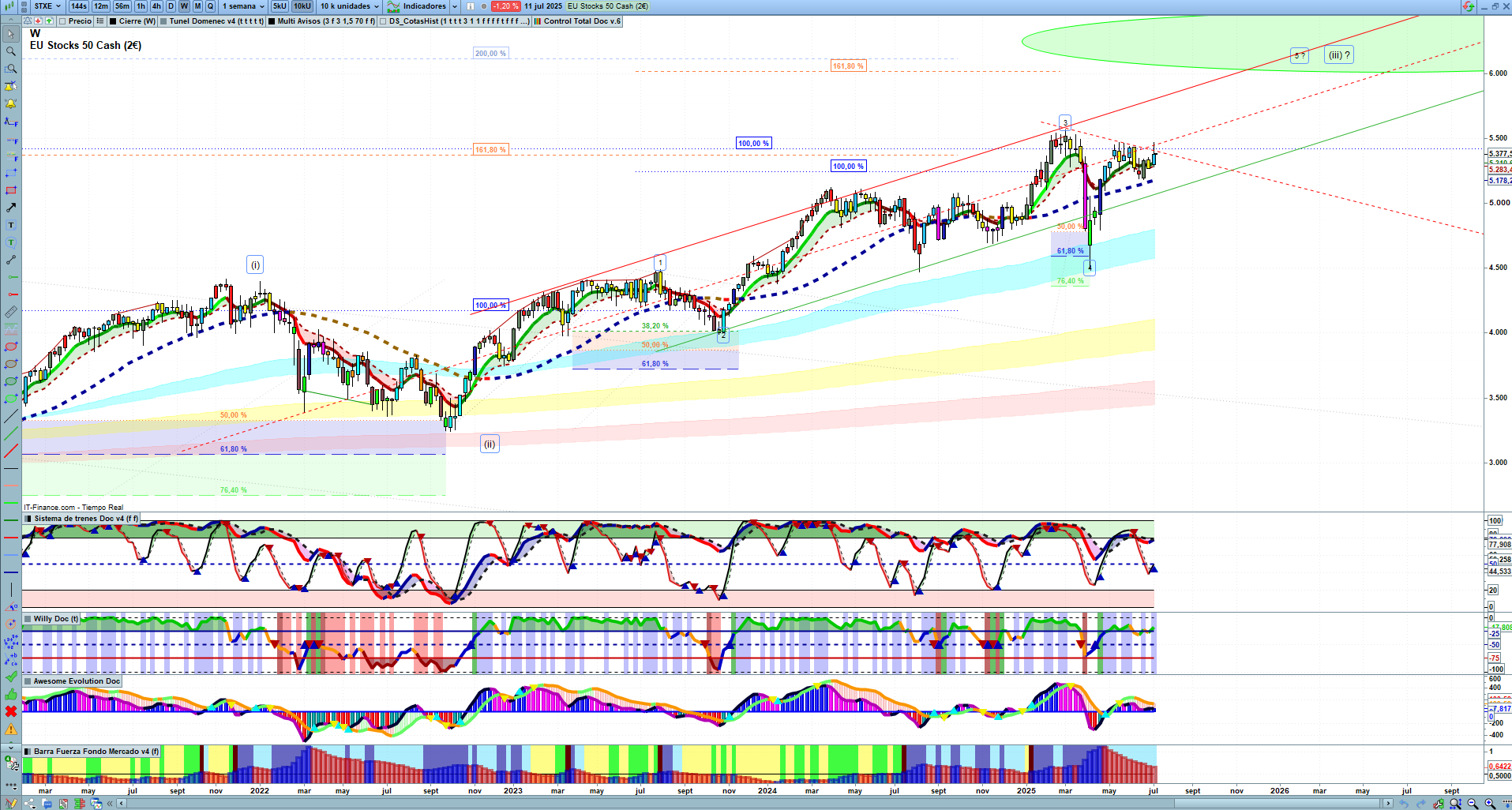
Task: Zoom out using bottom-right magnifier minus
Action: pos(1473,804)
